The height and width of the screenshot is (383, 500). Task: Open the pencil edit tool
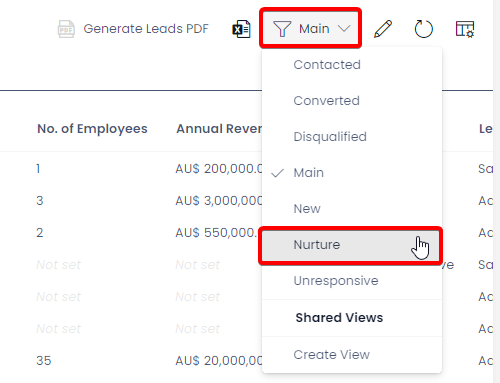tap(383, 29)
